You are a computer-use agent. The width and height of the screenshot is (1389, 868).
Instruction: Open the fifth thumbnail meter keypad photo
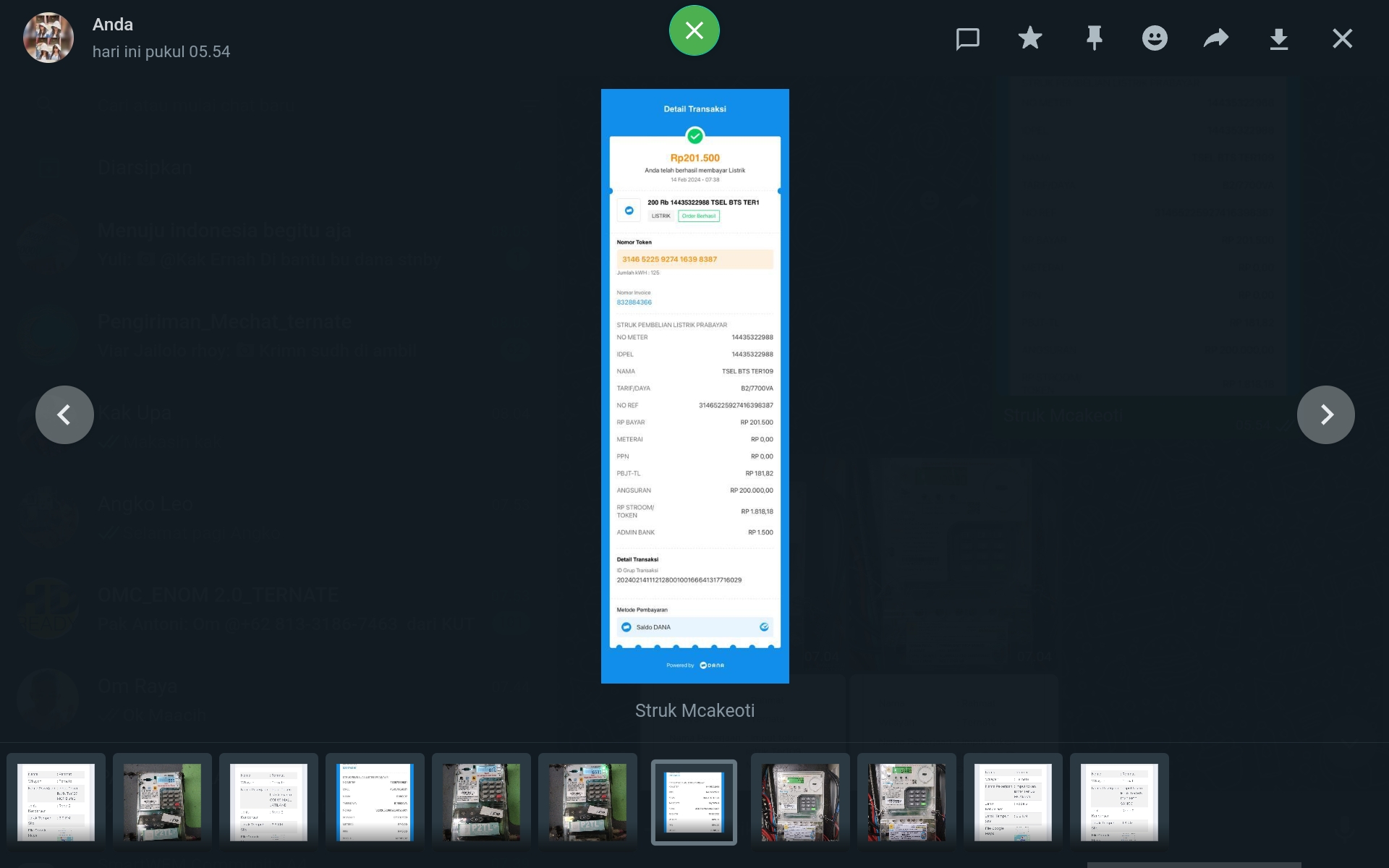[x=481, y=802]
